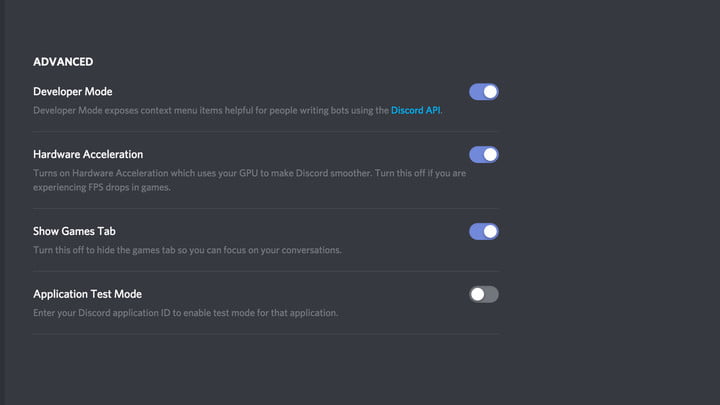Screen dimensions: 720x405
Task: Click the Developer Mode description text
Action: point(237,110)
